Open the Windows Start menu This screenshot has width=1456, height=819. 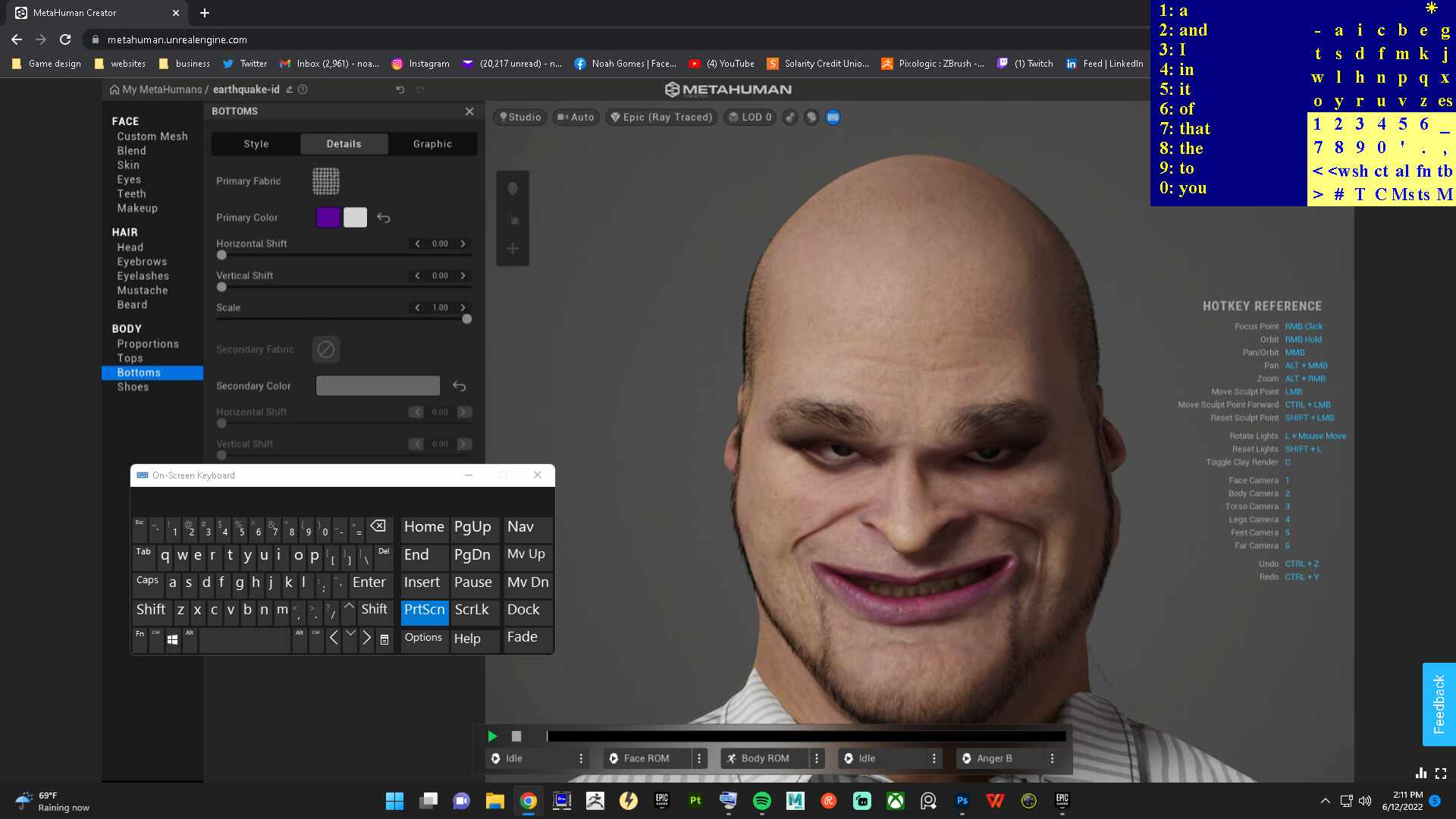pyautogui.click(x=395, y=801)
